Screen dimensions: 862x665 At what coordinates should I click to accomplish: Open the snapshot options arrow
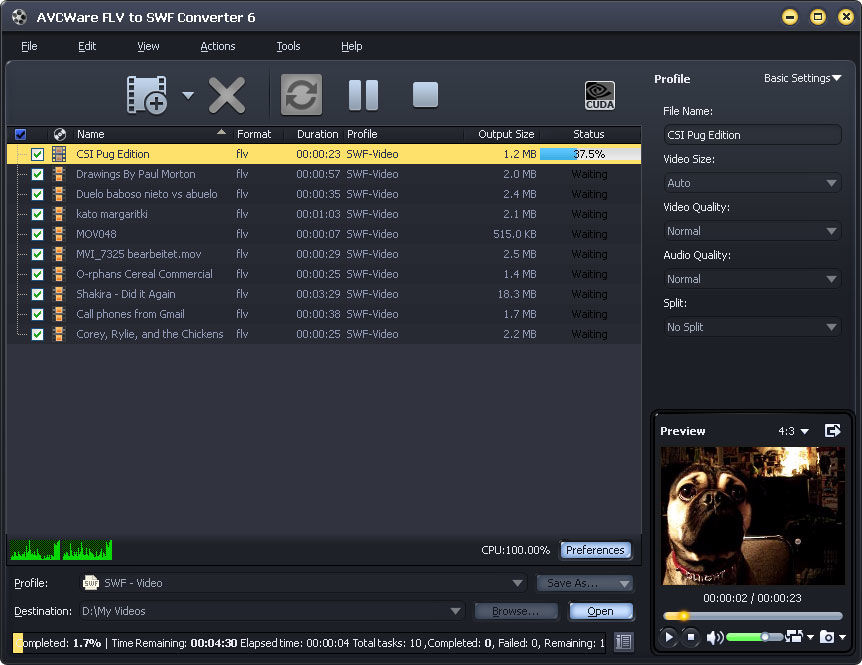tap(843, 638)
